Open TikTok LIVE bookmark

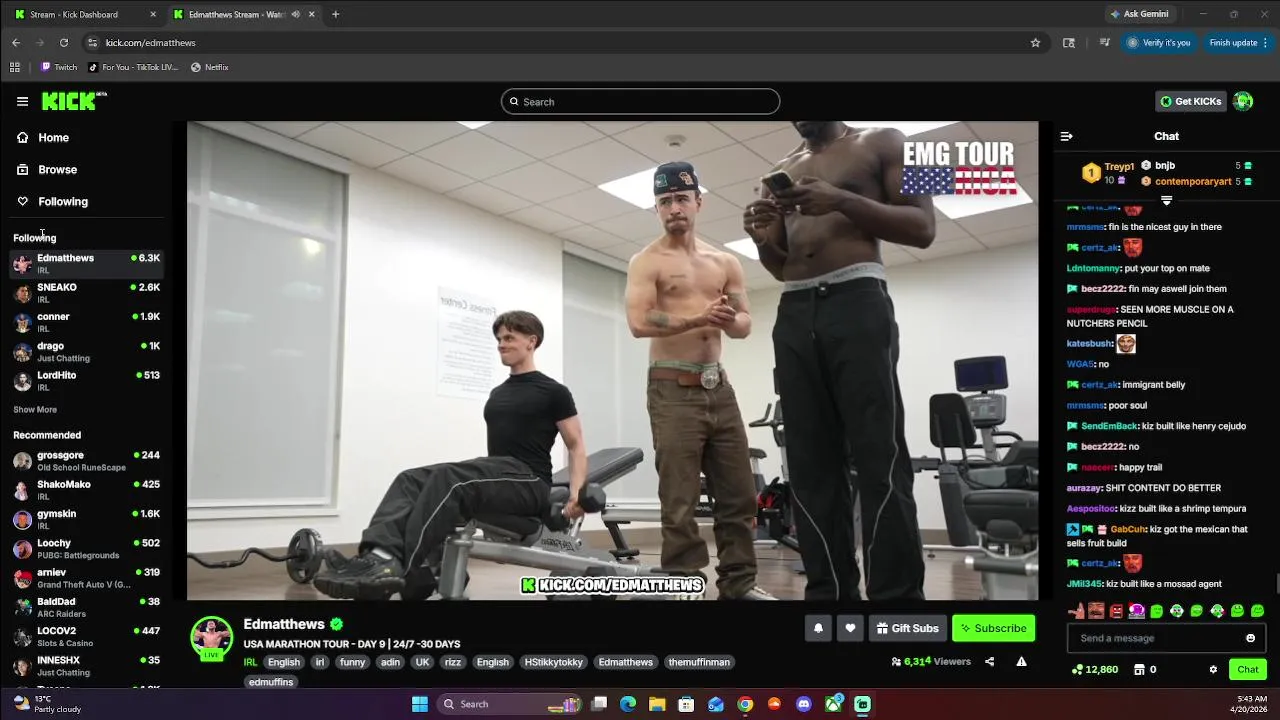coord(133,67)
